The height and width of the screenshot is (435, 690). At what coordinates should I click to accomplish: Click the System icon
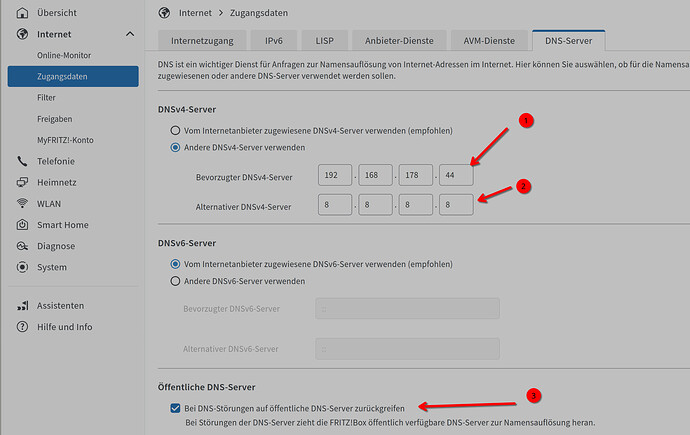[22, 267]
